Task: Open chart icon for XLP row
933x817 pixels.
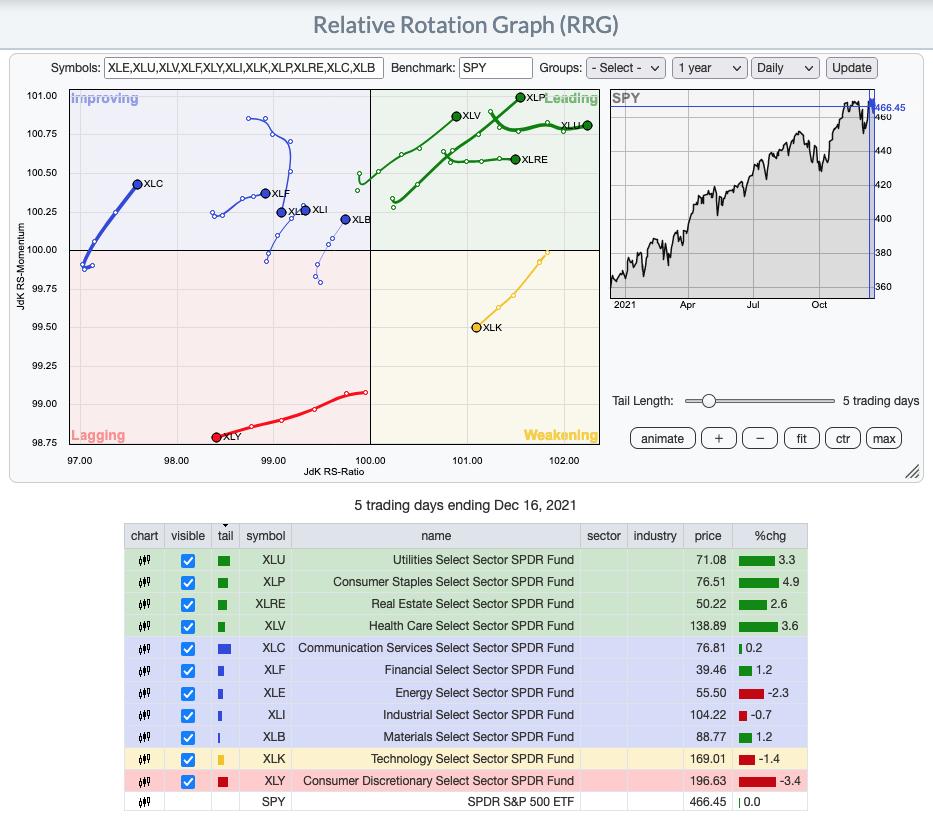Action: pyautogui.click(x=144, y=582)
